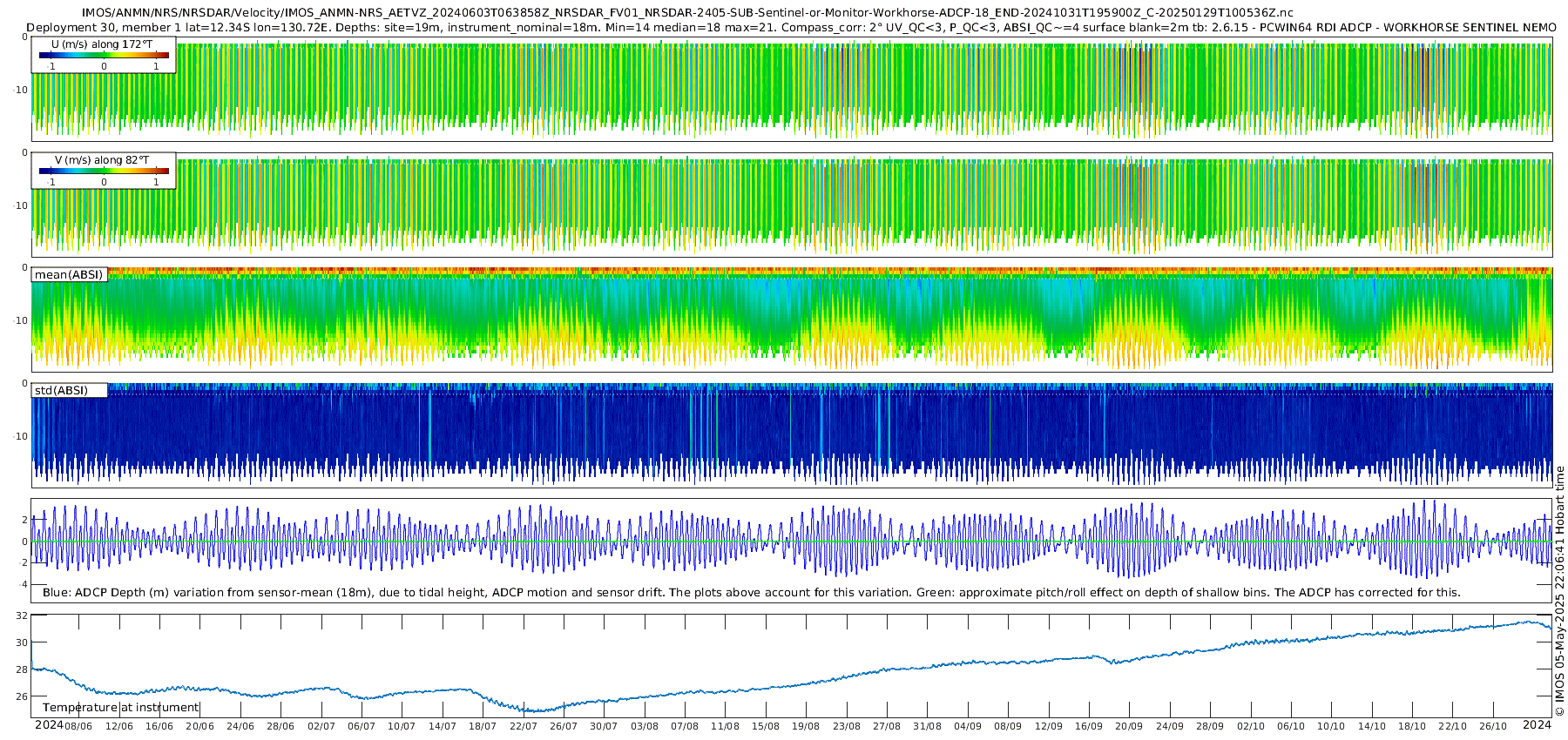1568x740 pixels.
Task: Click the 16/09 date tick label
Action: (x=1088, y=726)
